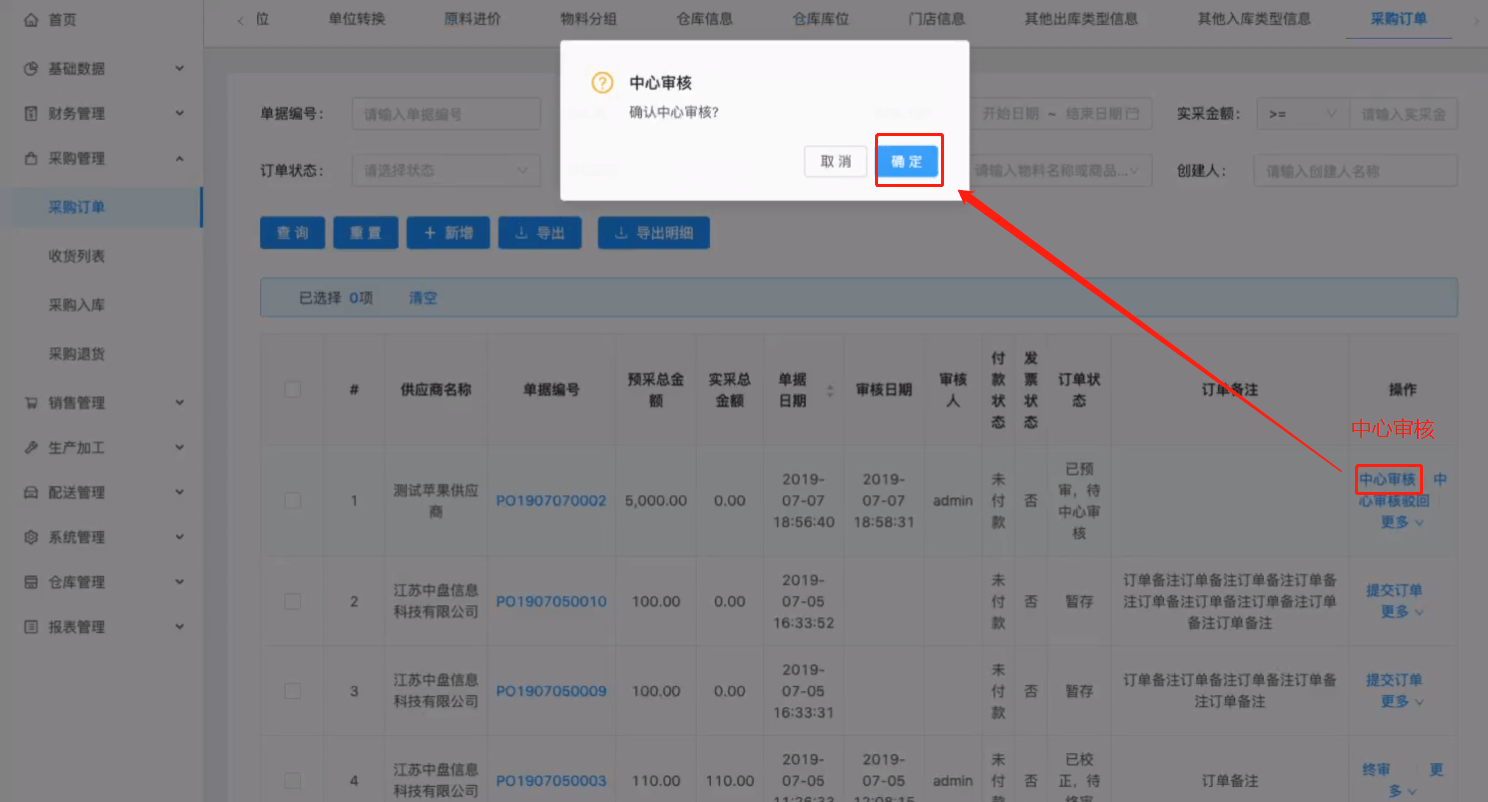The image size is (1488, 802).
Task: Click the calendar icon in date range field
Action: (1132, 114)
